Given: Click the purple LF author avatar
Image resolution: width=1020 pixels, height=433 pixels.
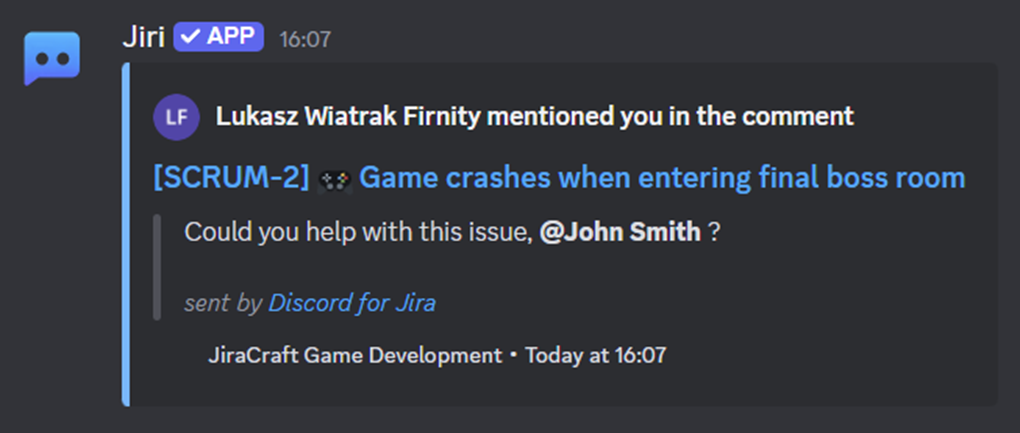Looking at the screenshot, I should (x=176, y=117).
